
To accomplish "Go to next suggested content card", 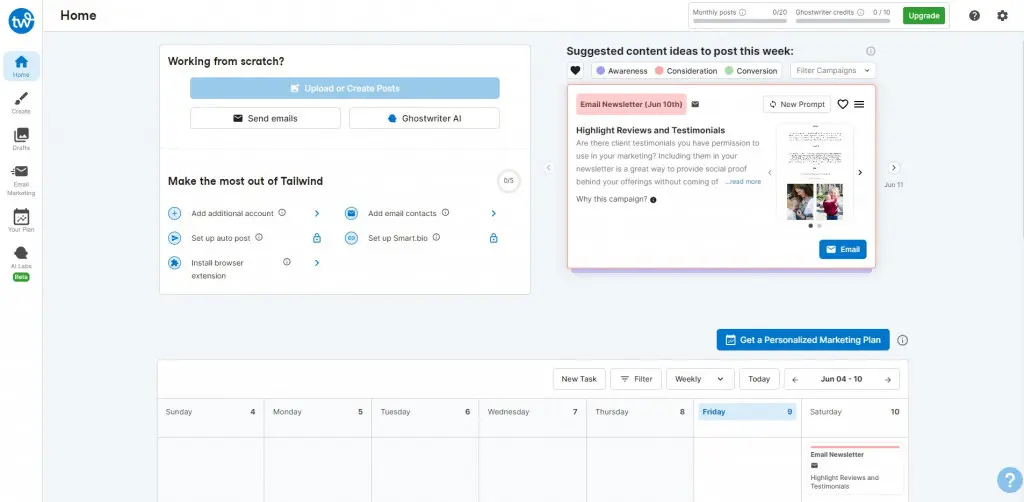I will coord(894,168).
